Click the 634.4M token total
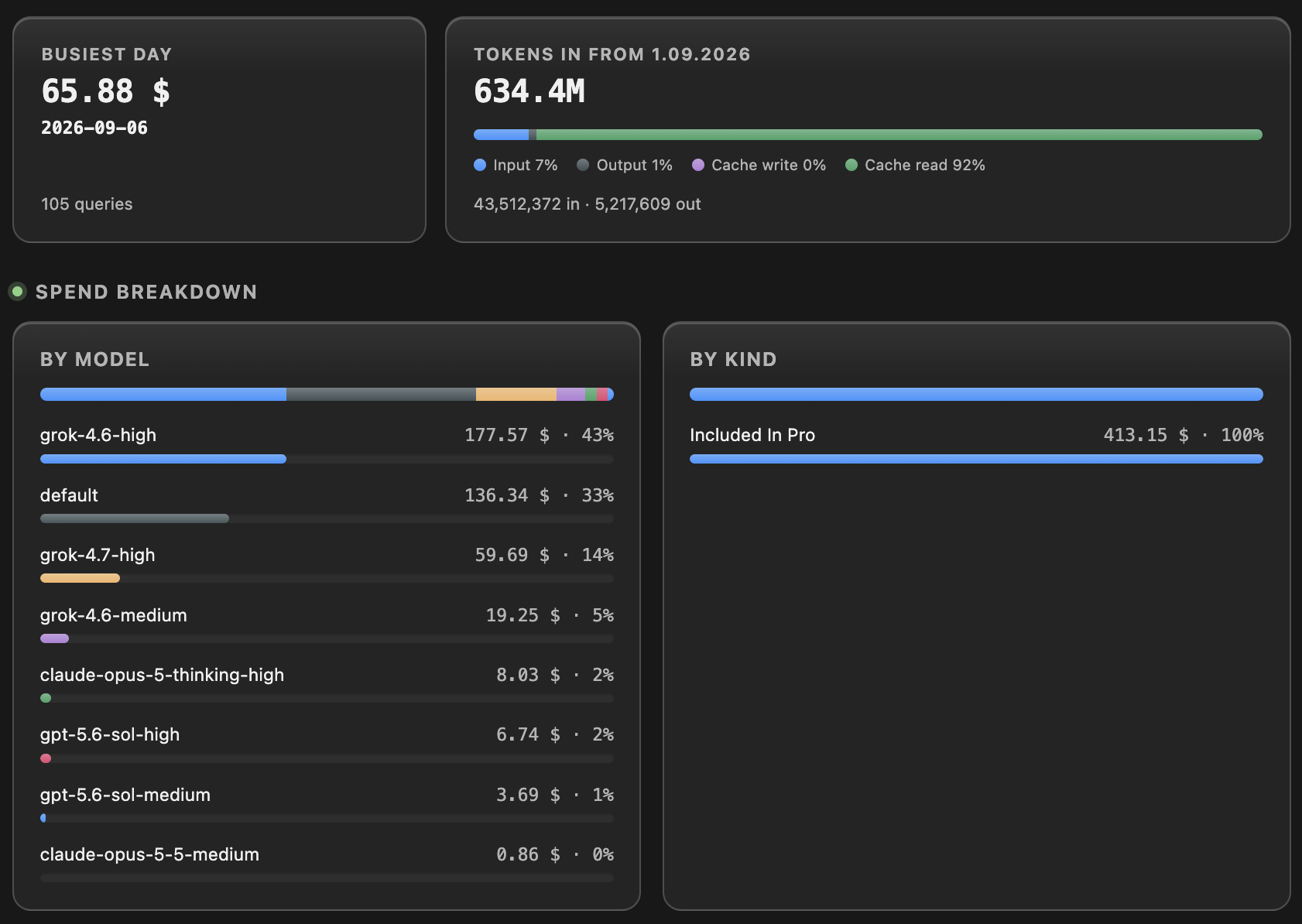This screenshot has height=924, width=1302. tap(529, 91)
